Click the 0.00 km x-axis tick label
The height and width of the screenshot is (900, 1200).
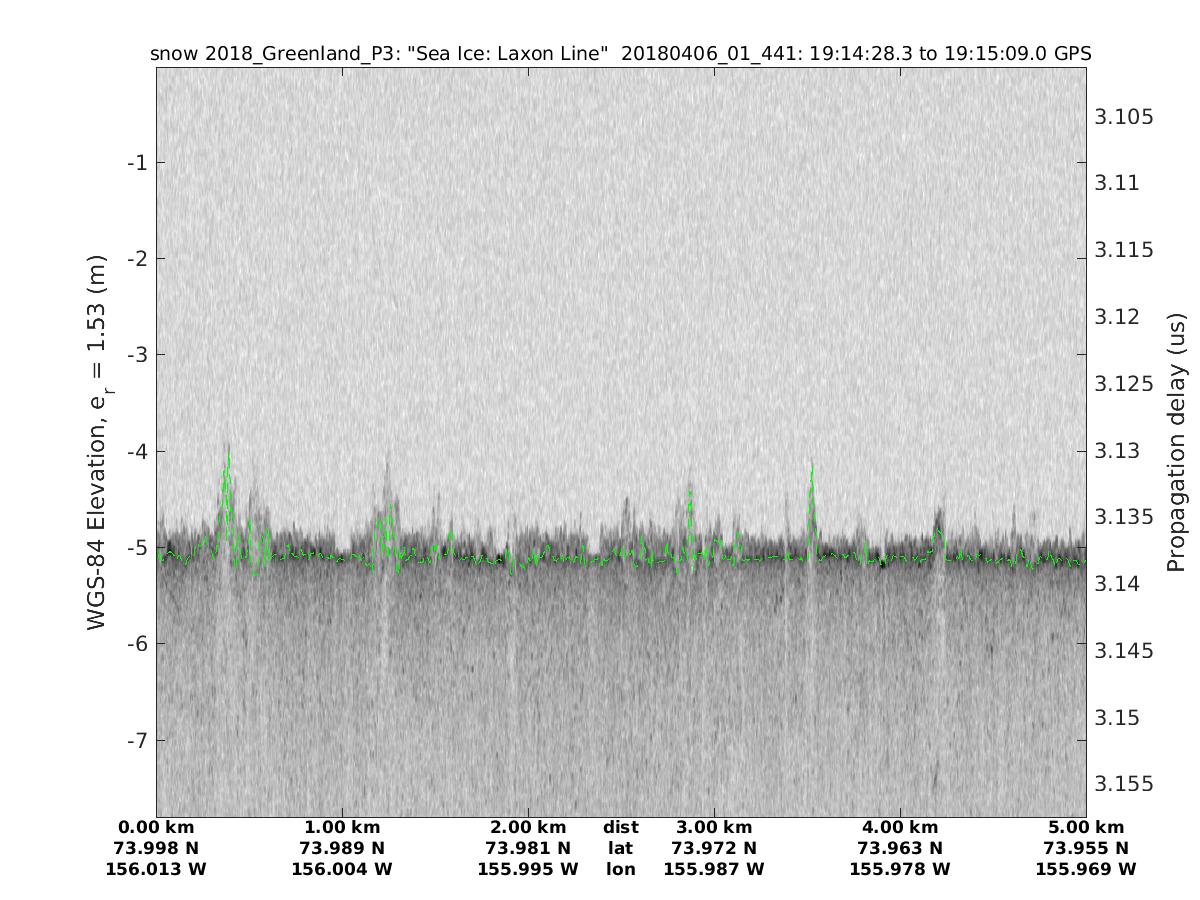(x=156, y=828)
